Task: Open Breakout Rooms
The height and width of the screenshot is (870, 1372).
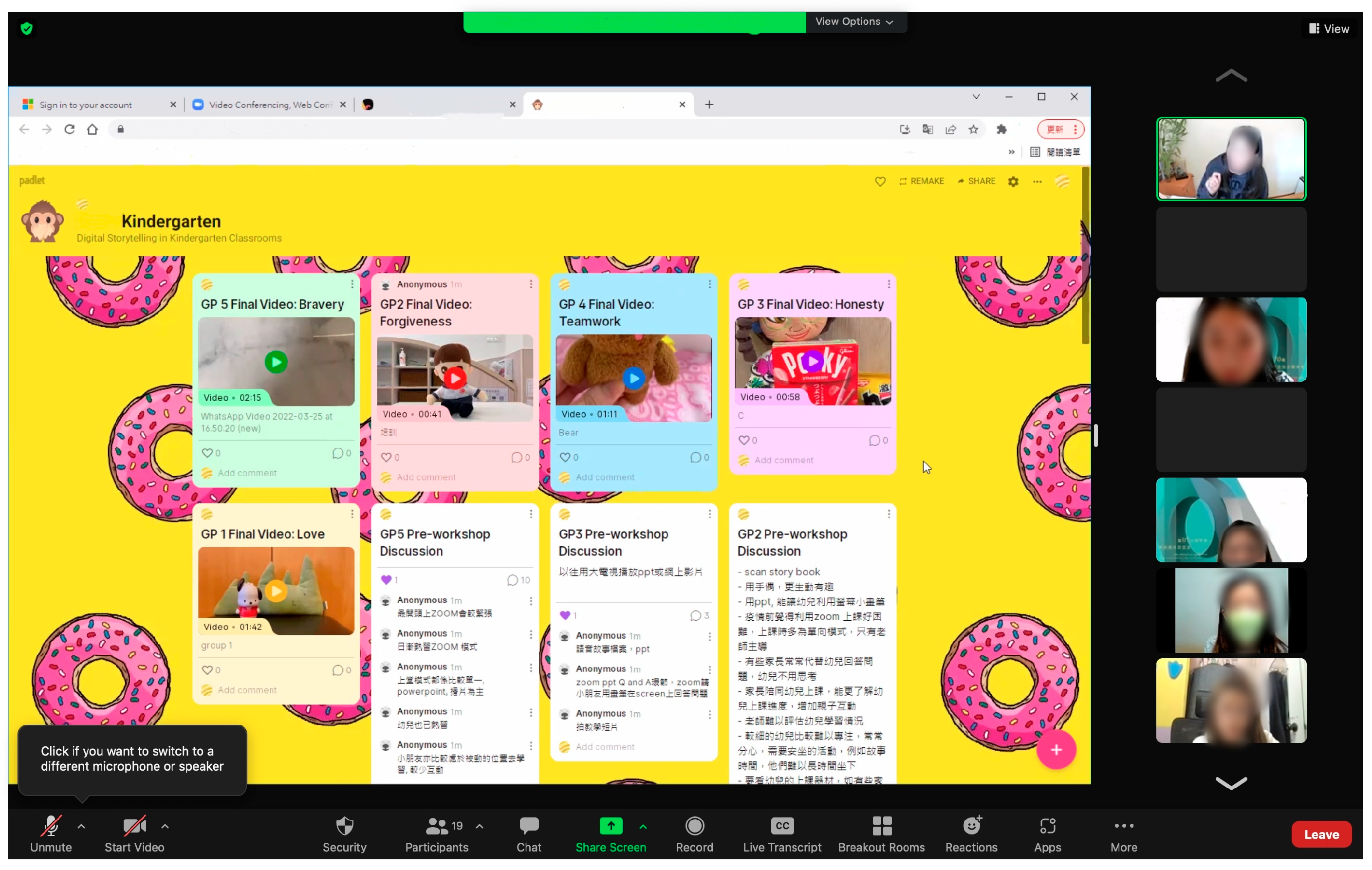Action: [880, 833]
